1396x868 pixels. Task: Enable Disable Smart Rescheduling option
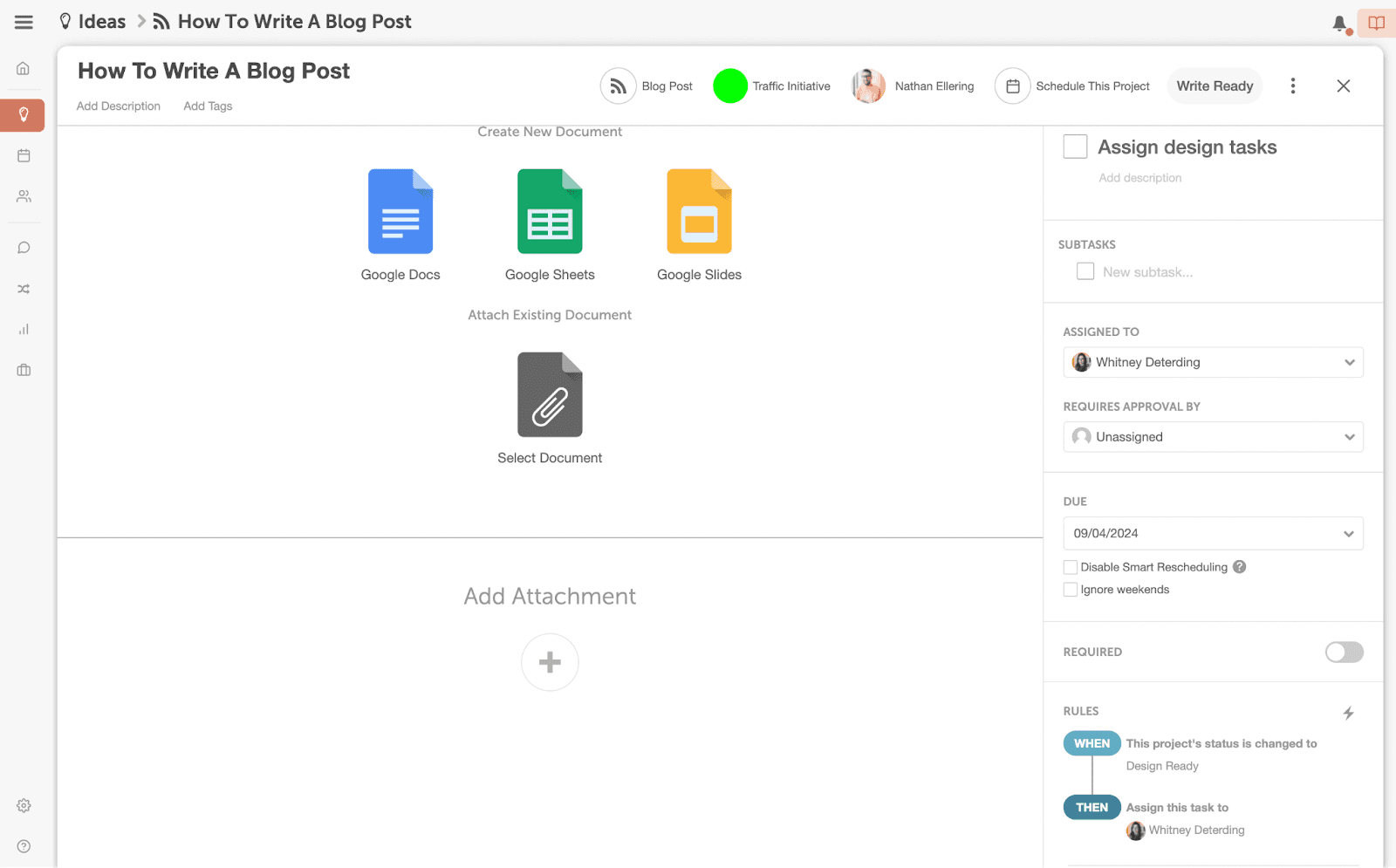1070,566
